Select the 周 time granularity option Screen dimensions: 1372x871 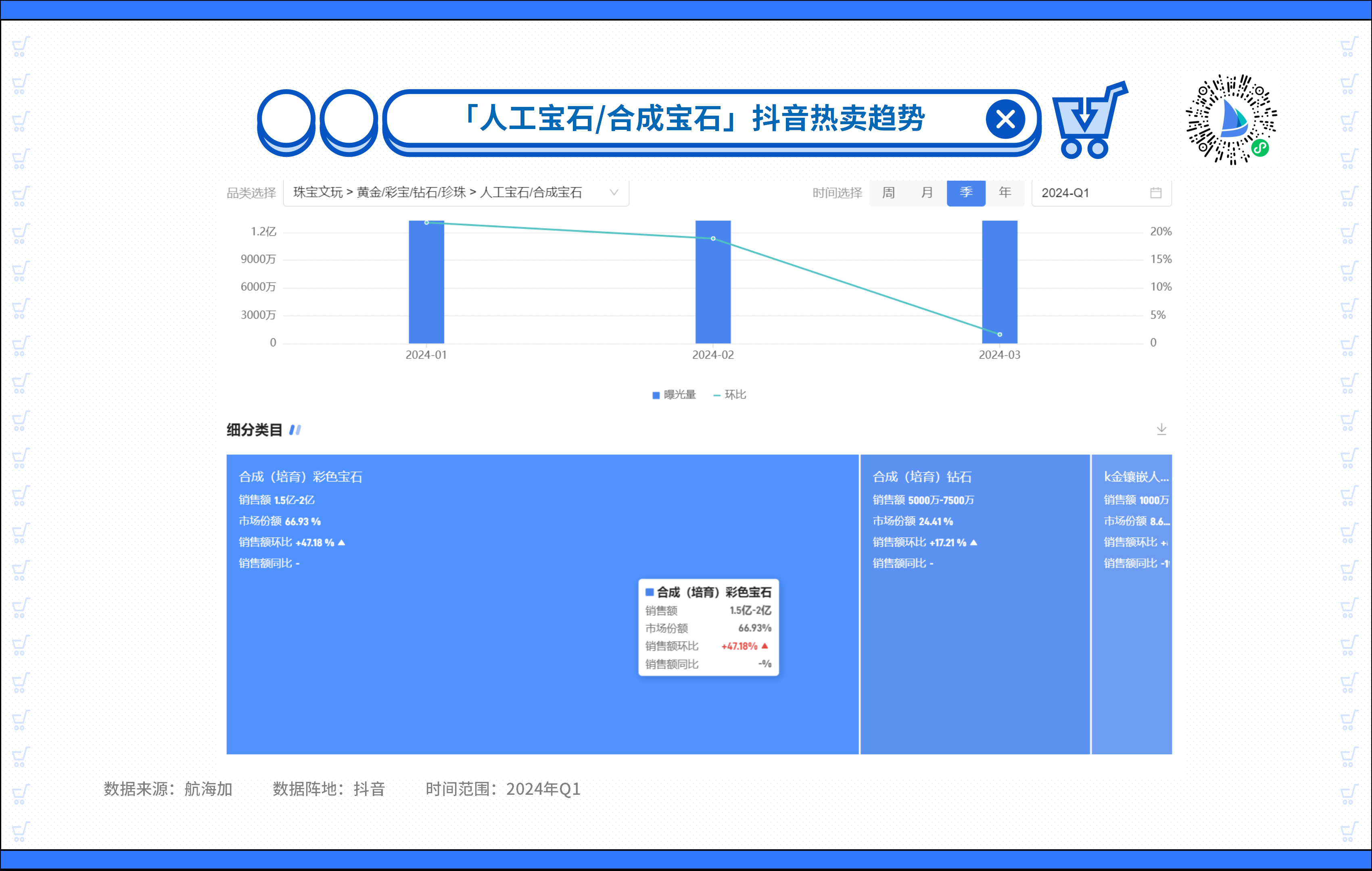[888, 193]
